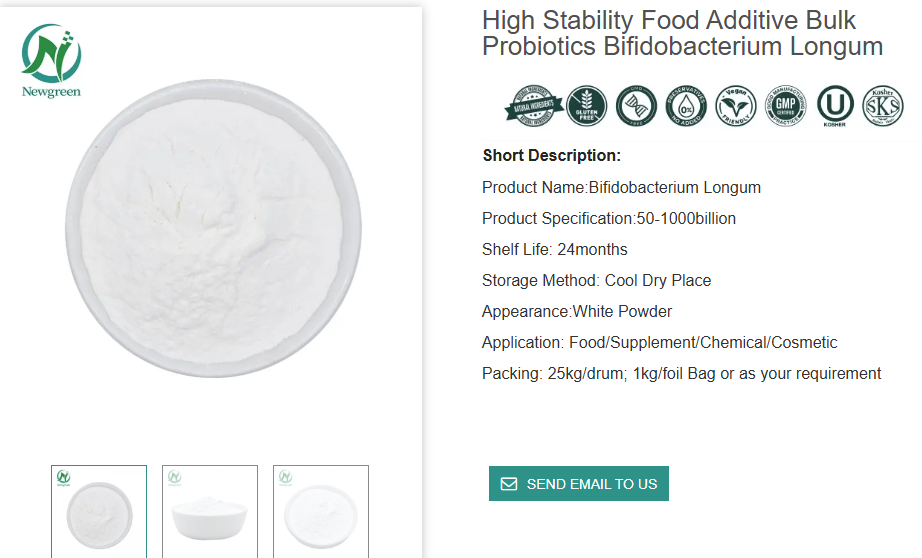Select the powder bowl thumbnail

click(x=210, y=511)
